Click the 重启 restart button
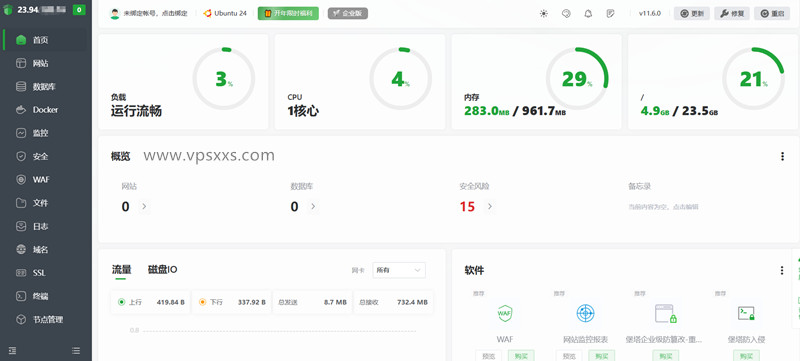 pyautogui.click(x=772, y=14)
